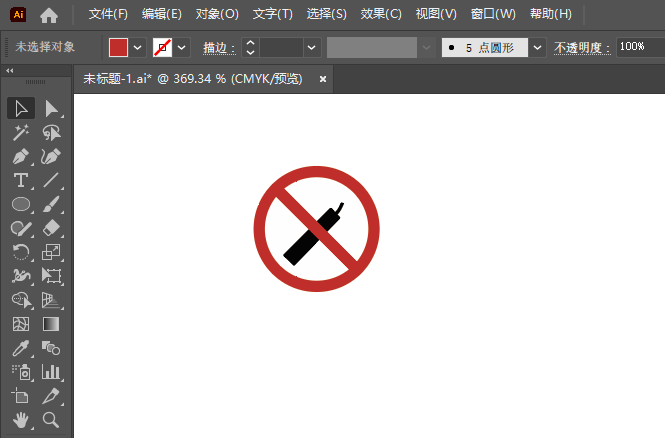
Task: Select the Pen tool
Action: click(21, 156)
